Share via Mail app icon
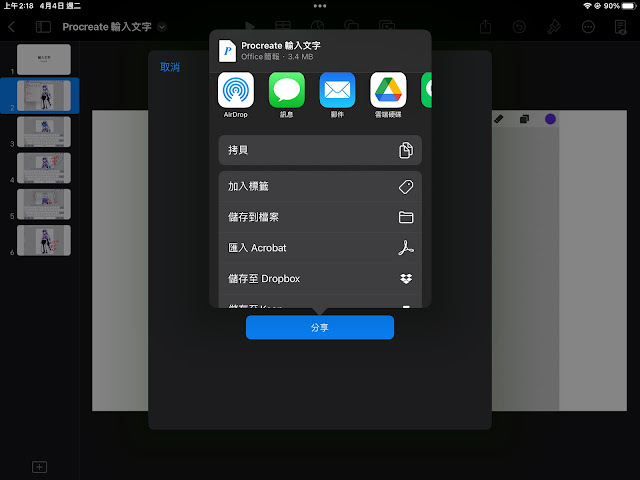 (337, 90)
